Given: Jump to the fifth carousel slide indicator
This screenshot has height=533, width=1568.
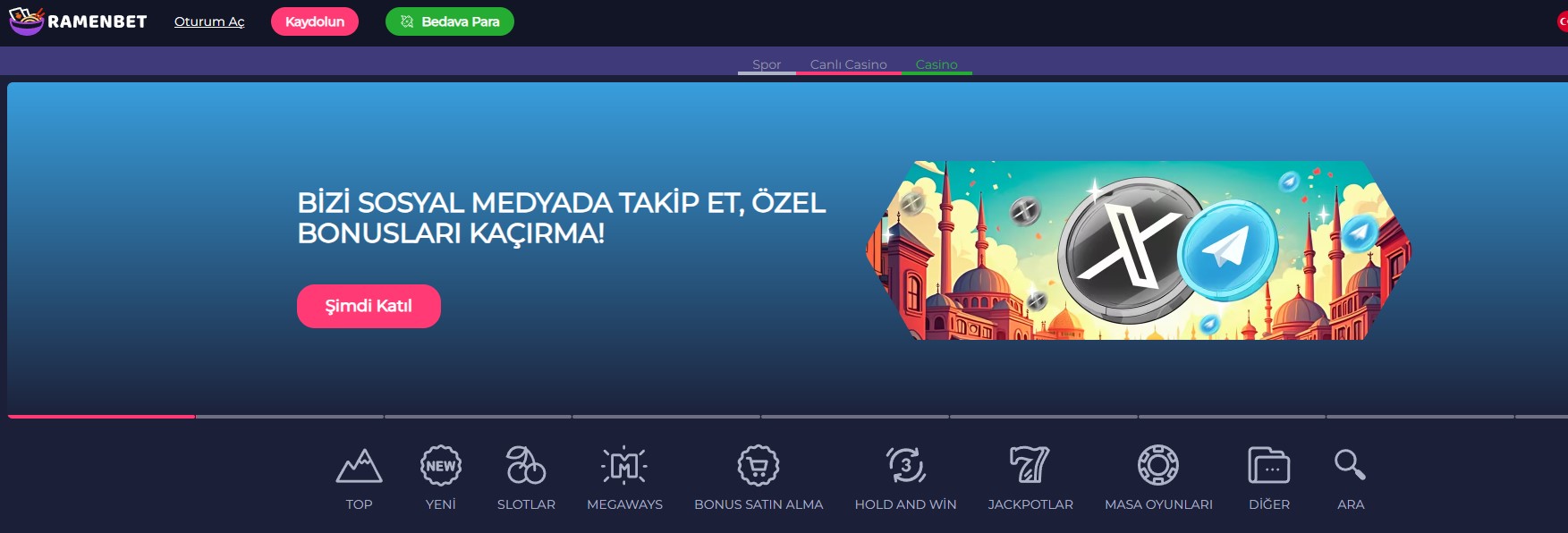Looking at the screenshot, I should tap(855, 417).
